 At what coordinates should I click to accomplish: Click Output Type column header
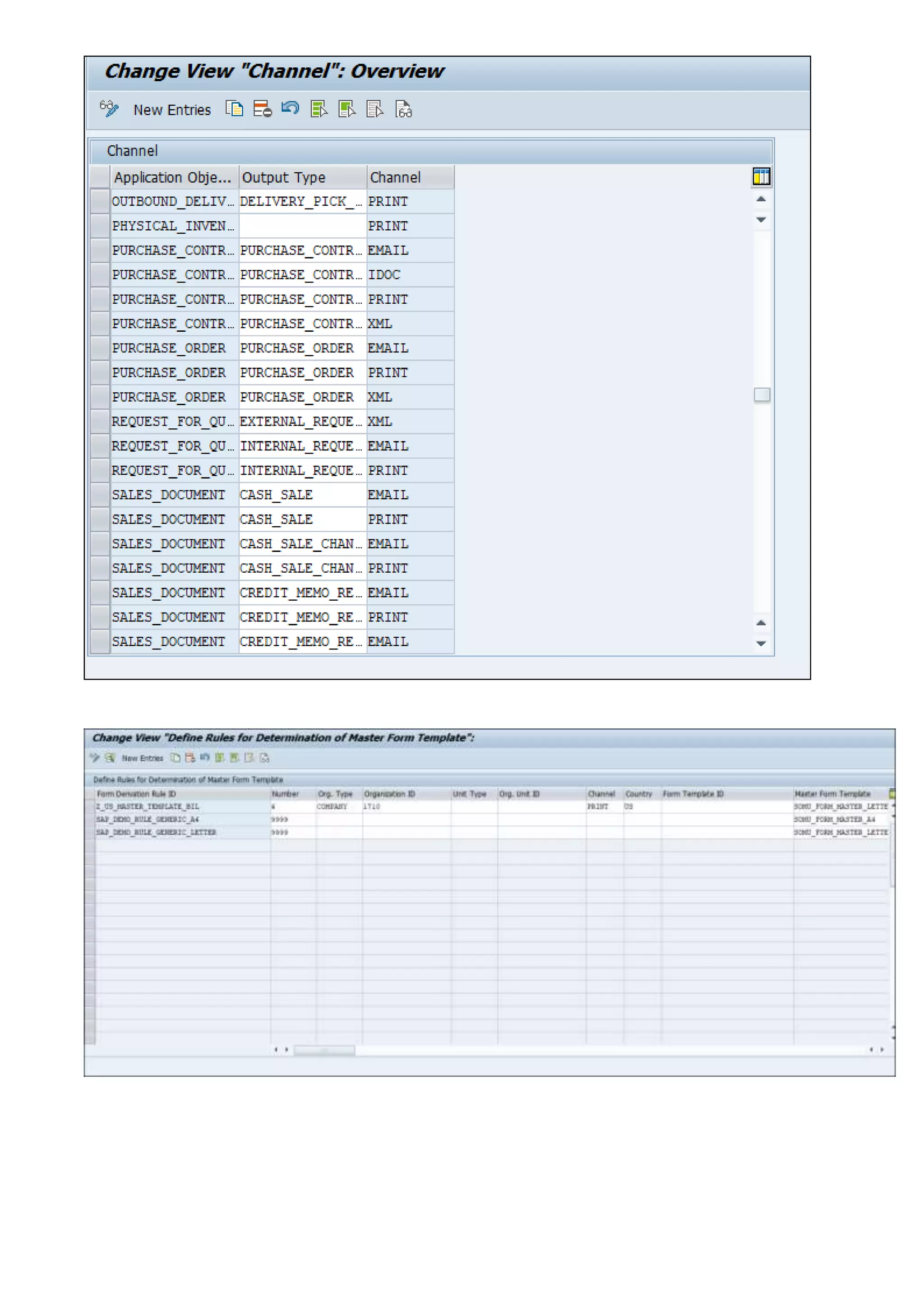(303, 178)
